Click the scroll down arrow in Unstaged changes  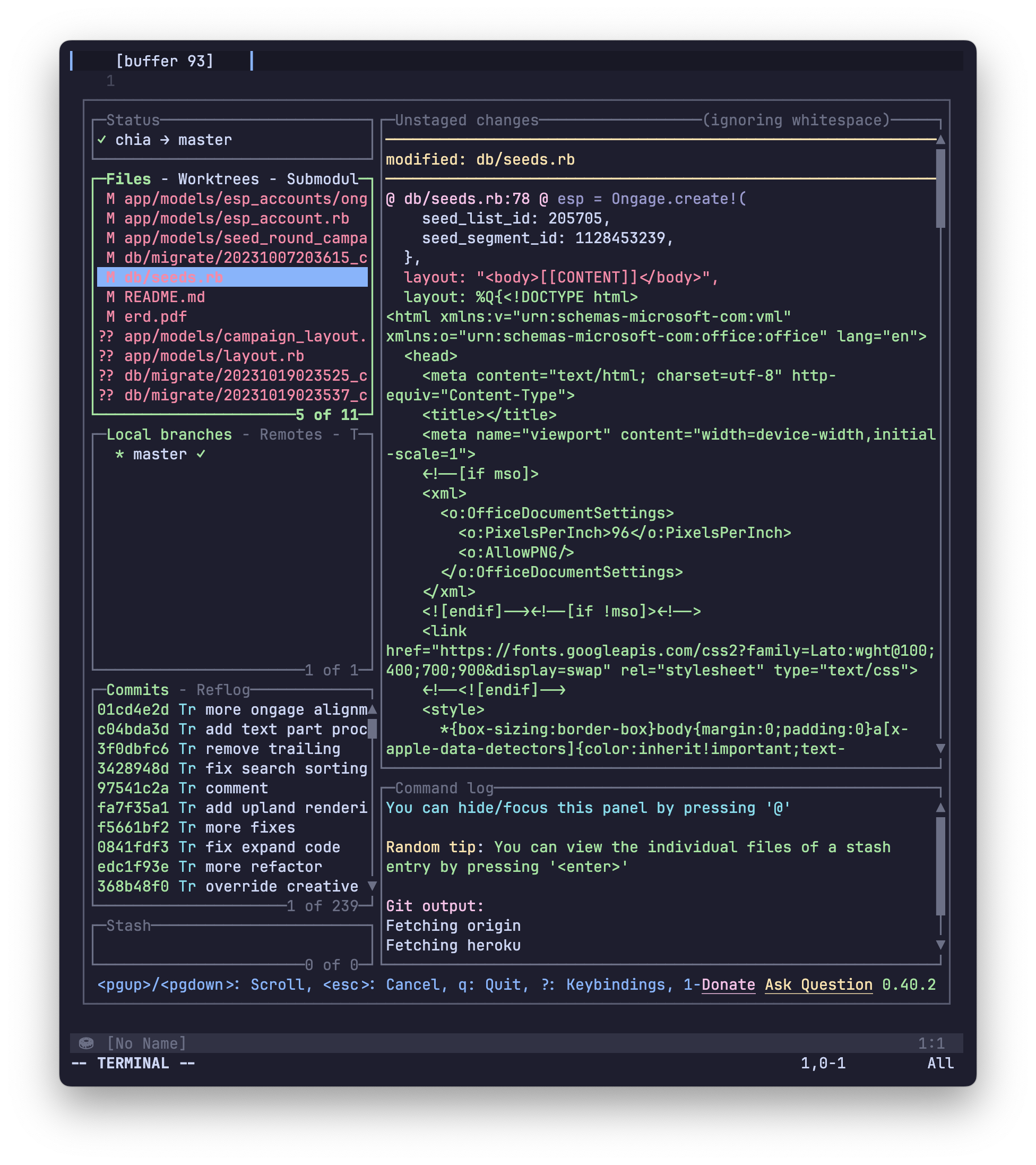pos(940,748)
